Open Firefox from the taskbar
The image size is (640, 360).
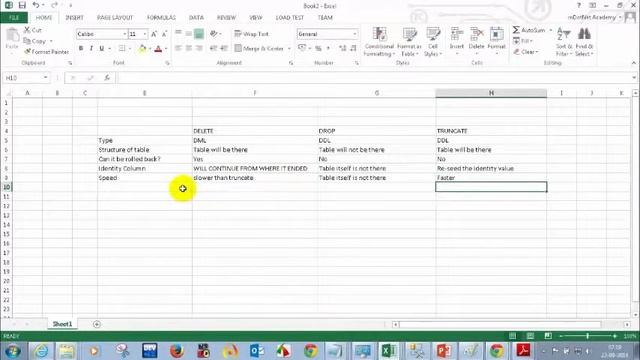pos(177,351)
